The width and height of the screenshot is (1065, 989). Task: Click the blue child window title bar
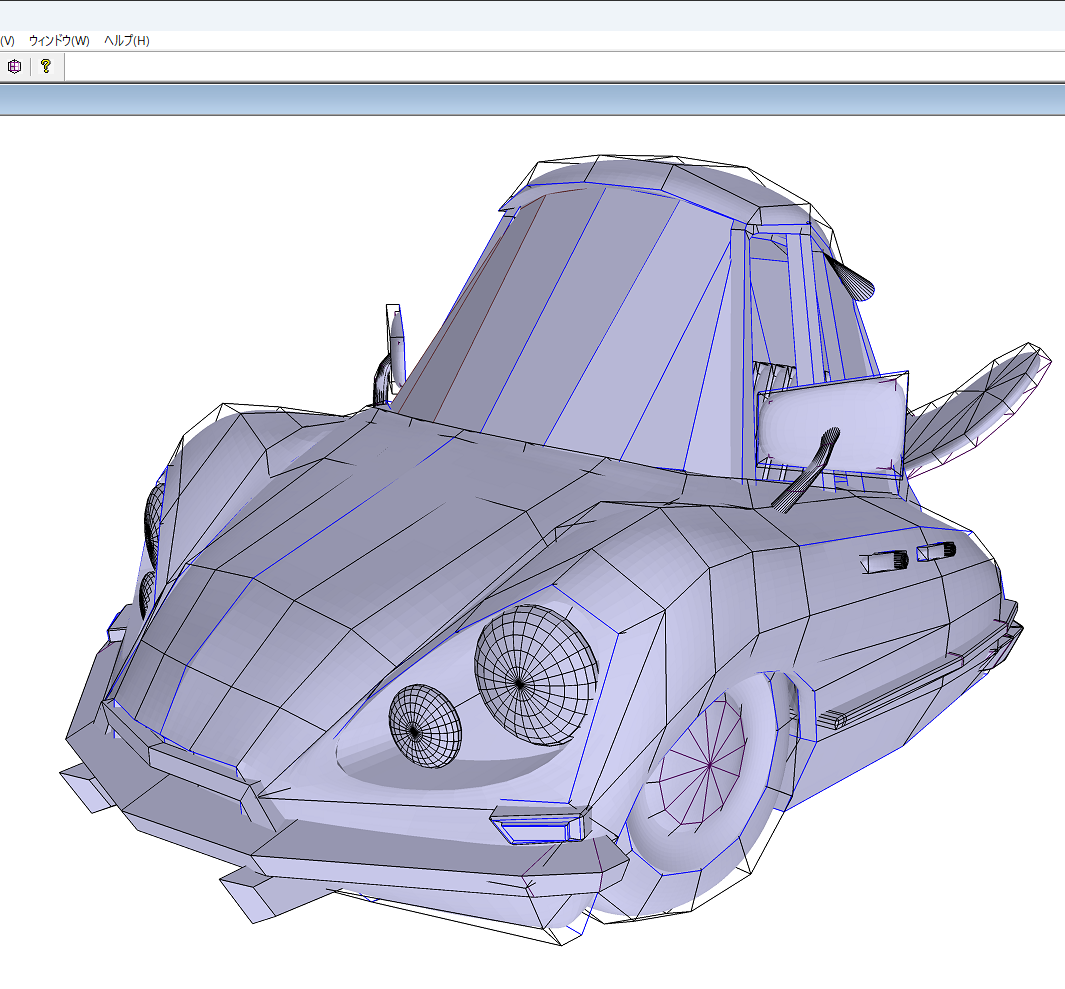pyautogui.click(x=532, y=100)
